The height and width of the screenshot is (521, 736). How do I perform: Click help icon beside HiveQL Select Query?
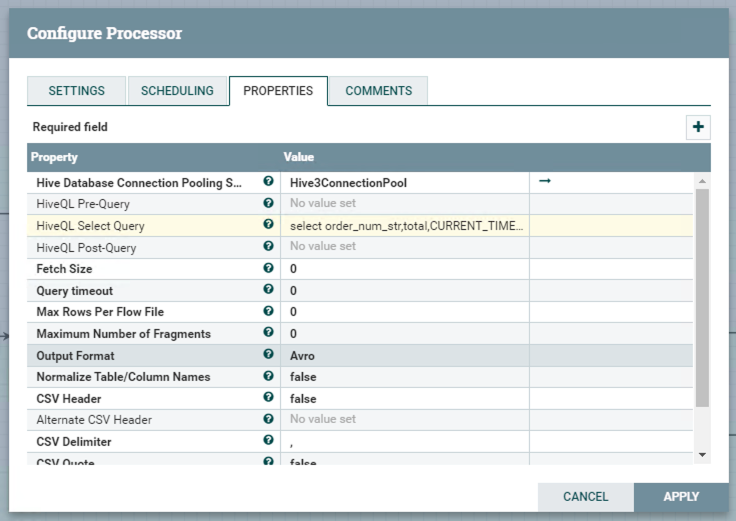tap(268, 225)
